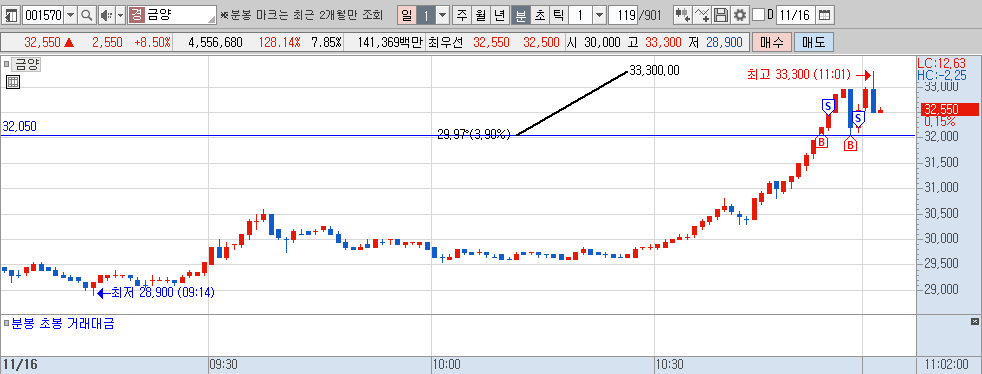Expand the stock code 001570 dropdown
Viewport: 982px width, 374px height.
tap(70, 15)
